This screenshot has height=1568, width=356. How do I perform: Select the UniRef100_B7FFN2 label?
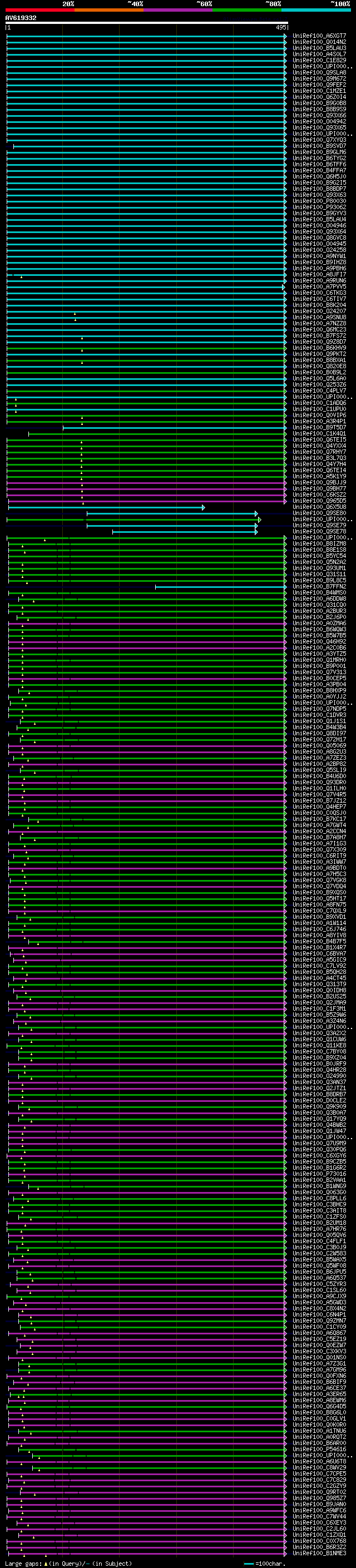pos(319,587)
